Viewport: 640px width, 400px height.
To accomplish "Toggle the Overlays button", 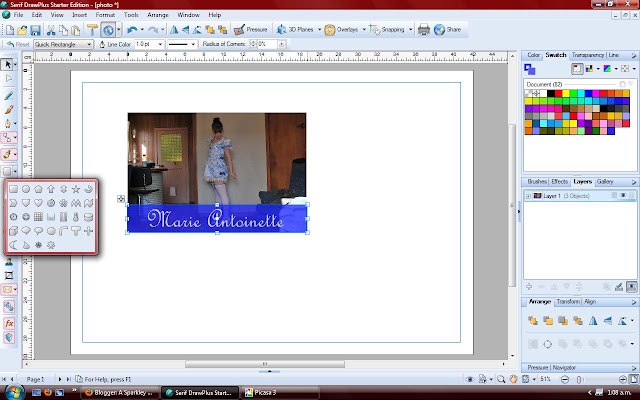I will (x=341, y=29).
